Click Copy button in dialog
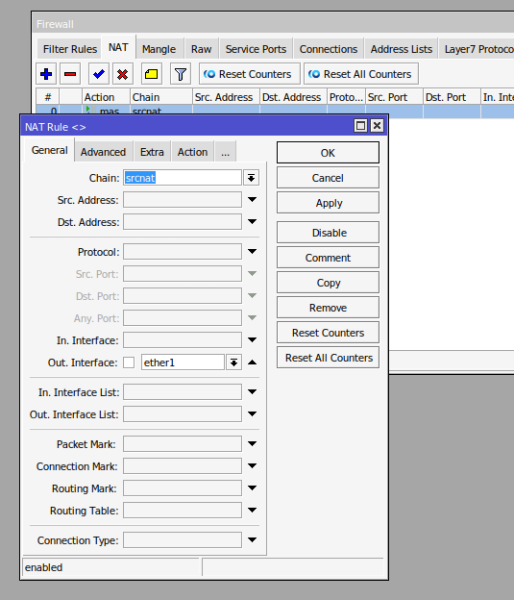The width and height of the screenshot is (514, 600). tap(328, 283)
